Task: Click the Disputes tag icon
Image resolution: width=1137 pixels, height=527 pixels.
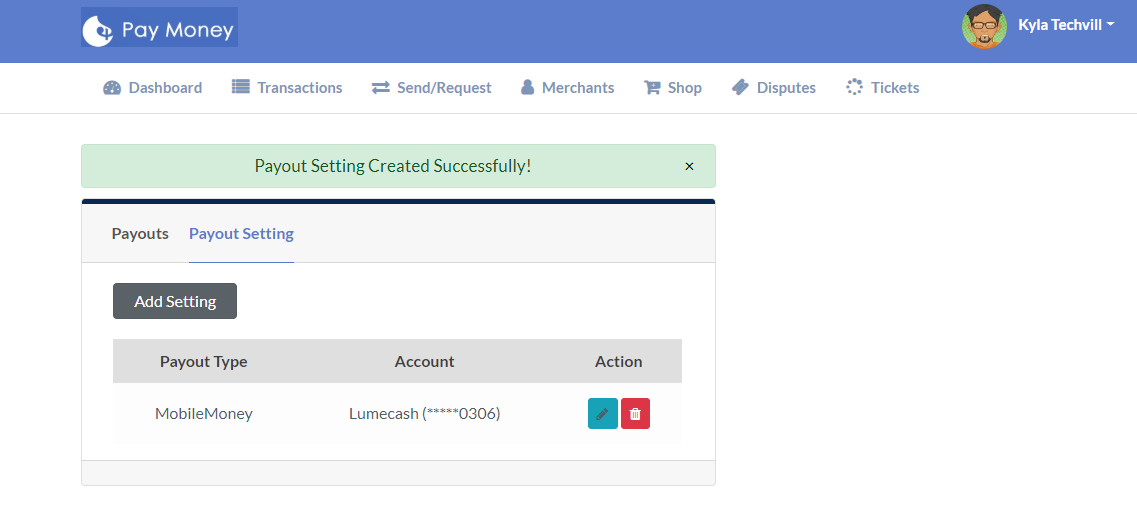Action: point(740,88)
